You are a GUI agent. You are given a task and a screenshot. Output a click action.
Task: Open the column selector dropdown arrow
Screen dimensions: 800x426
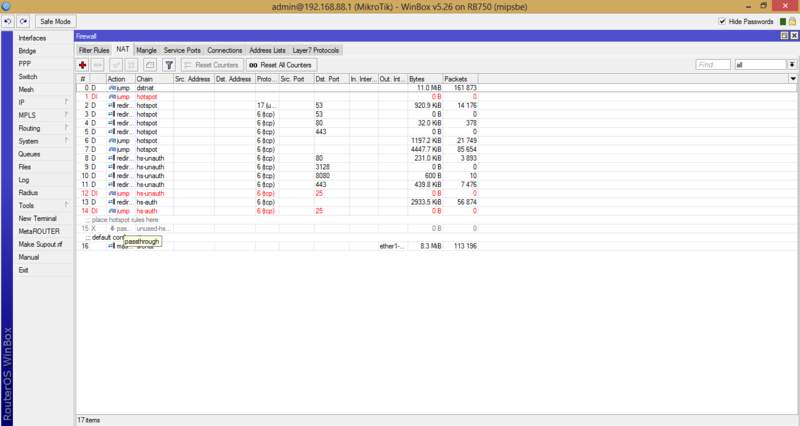pyautogui.click(x=793, y=79)
